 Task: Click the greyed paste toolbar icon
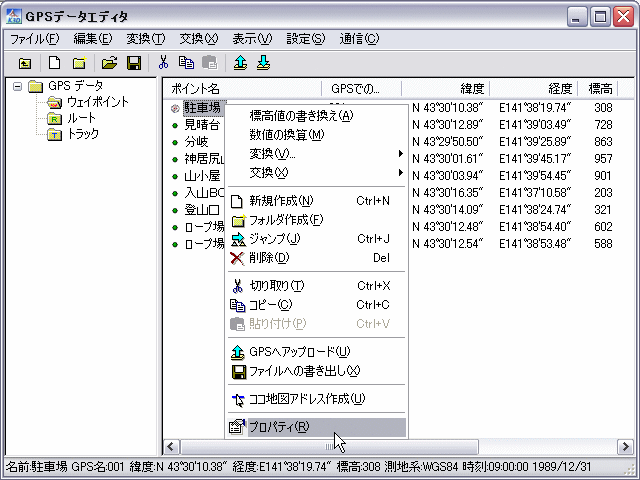click(210, 62)
